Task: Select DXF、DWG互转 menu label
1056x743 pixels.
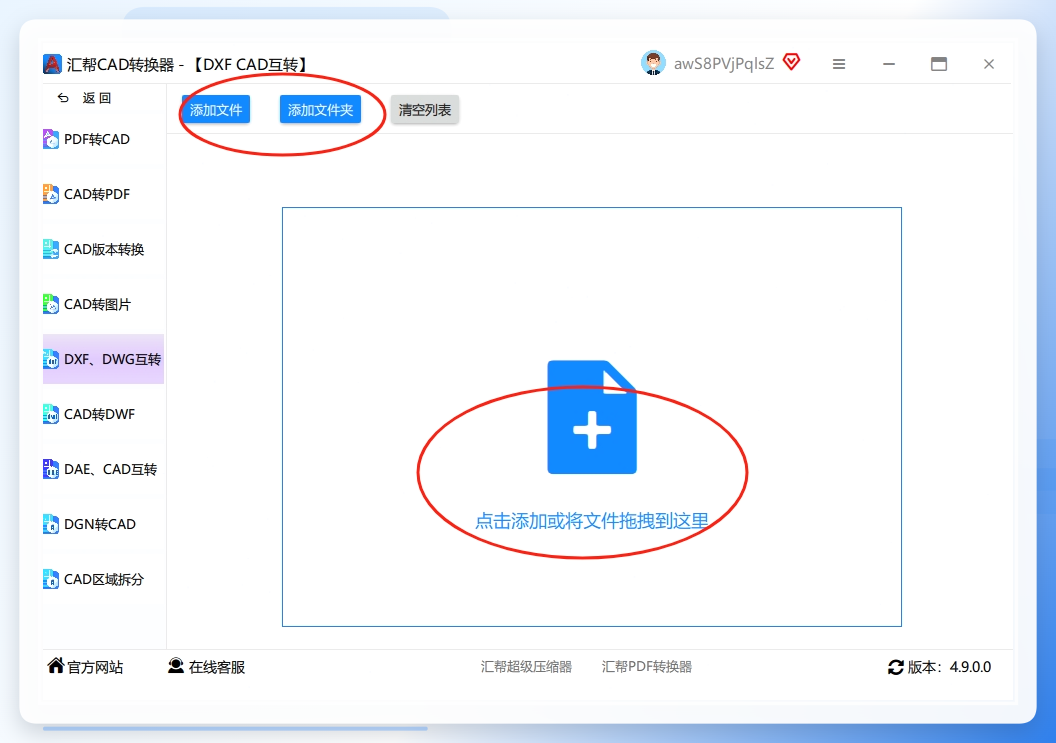Action: pyautogui.click(x=112, y=359)
